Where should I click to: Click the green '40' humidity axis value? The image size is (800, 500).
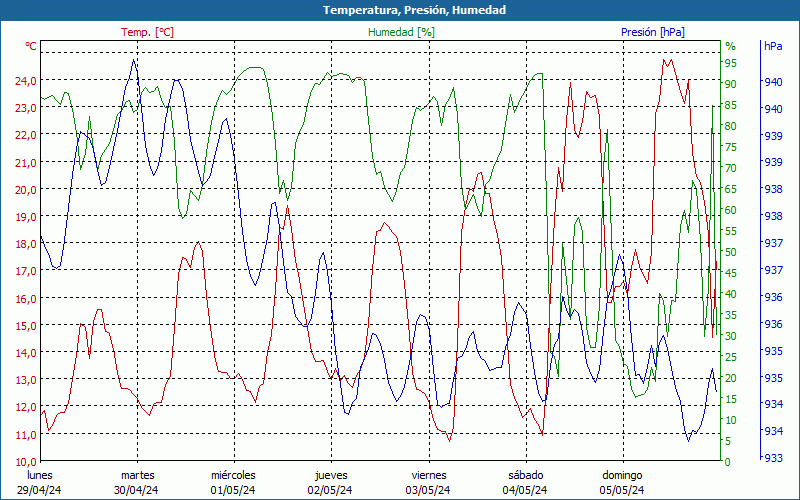(731, 294)
